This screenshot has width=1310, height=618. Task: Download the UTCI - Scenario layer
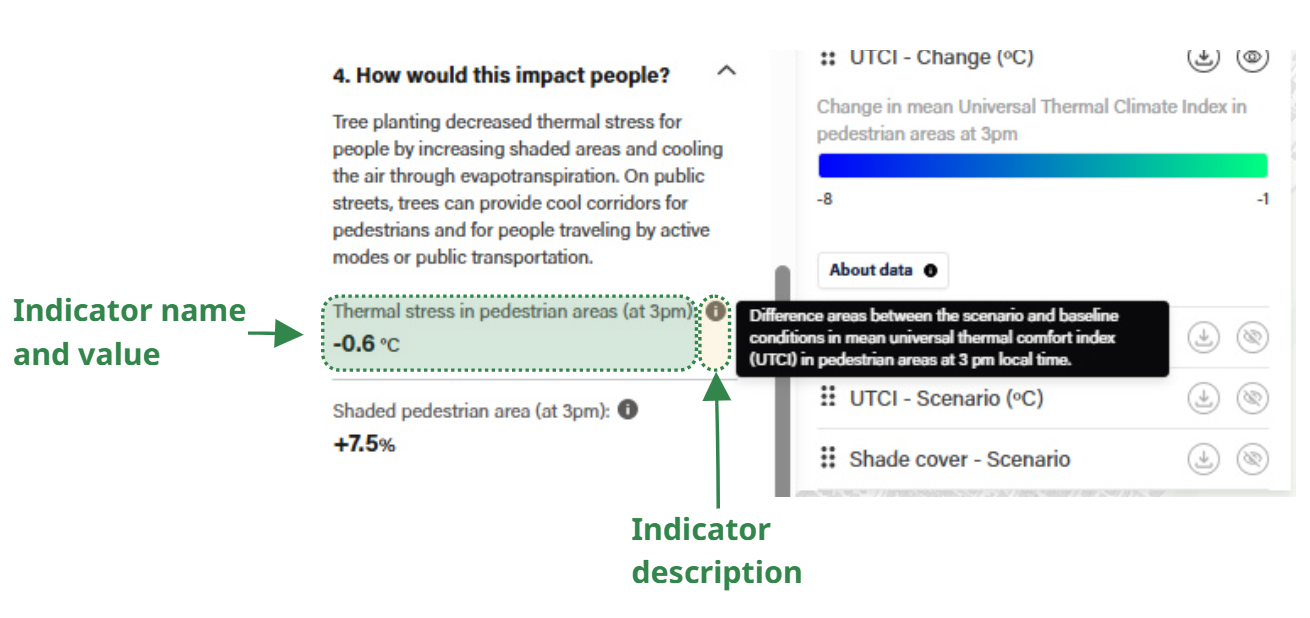pos(1204,399)
